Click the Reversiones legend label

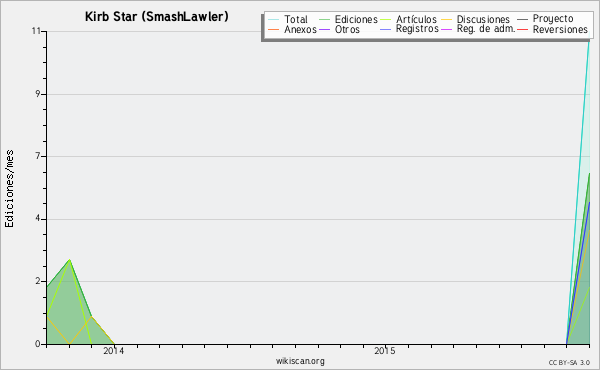tap(560, 29)
